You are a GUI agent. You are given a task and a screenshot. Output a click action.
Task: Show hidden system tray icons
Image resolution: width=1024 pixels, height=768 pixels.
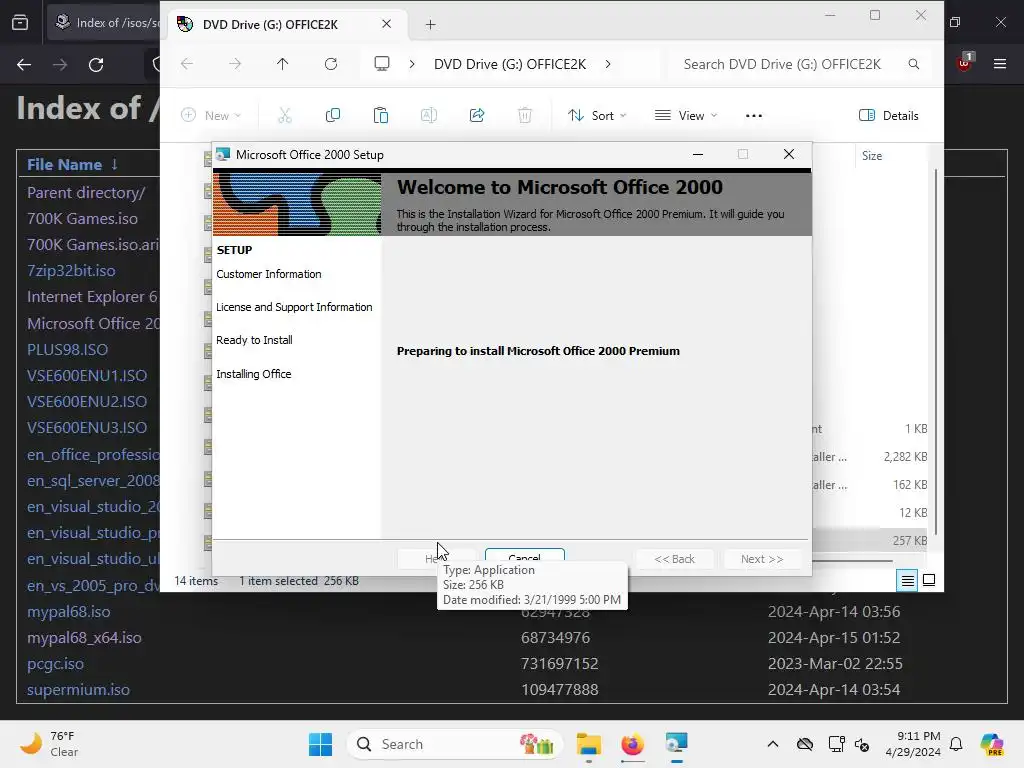(773, 744)
